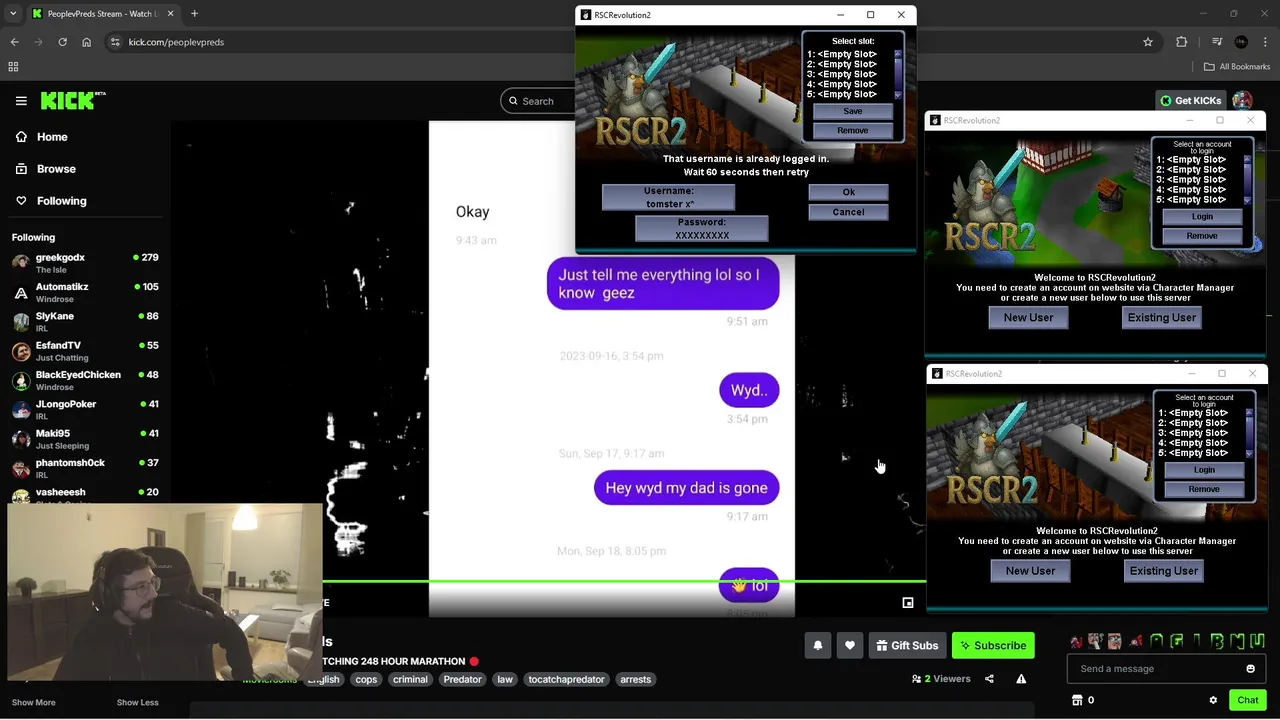Open All Bookmarks folder

(1237, 67)
